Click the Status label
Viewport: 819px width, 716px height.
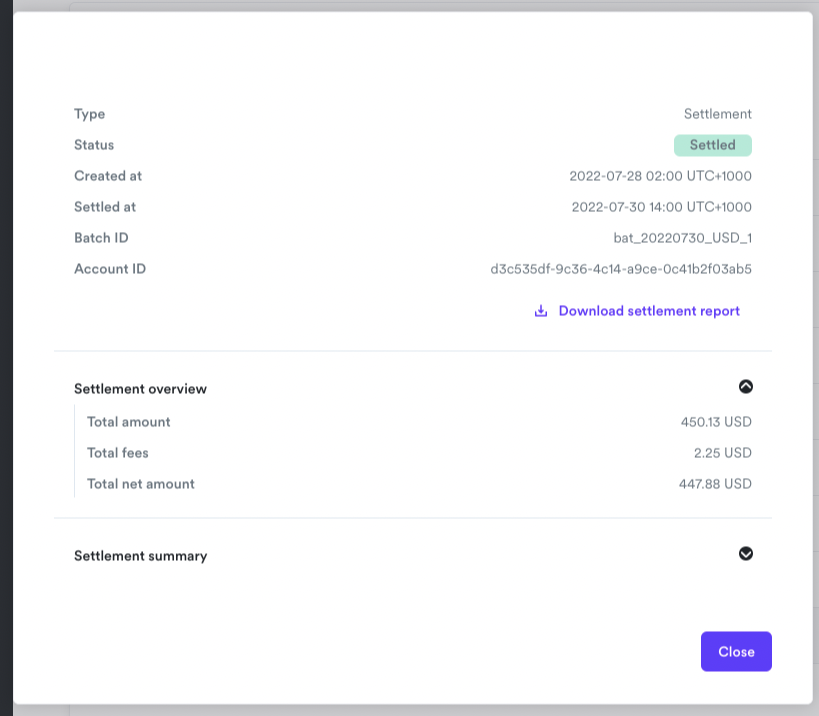[x=94, y=145]
